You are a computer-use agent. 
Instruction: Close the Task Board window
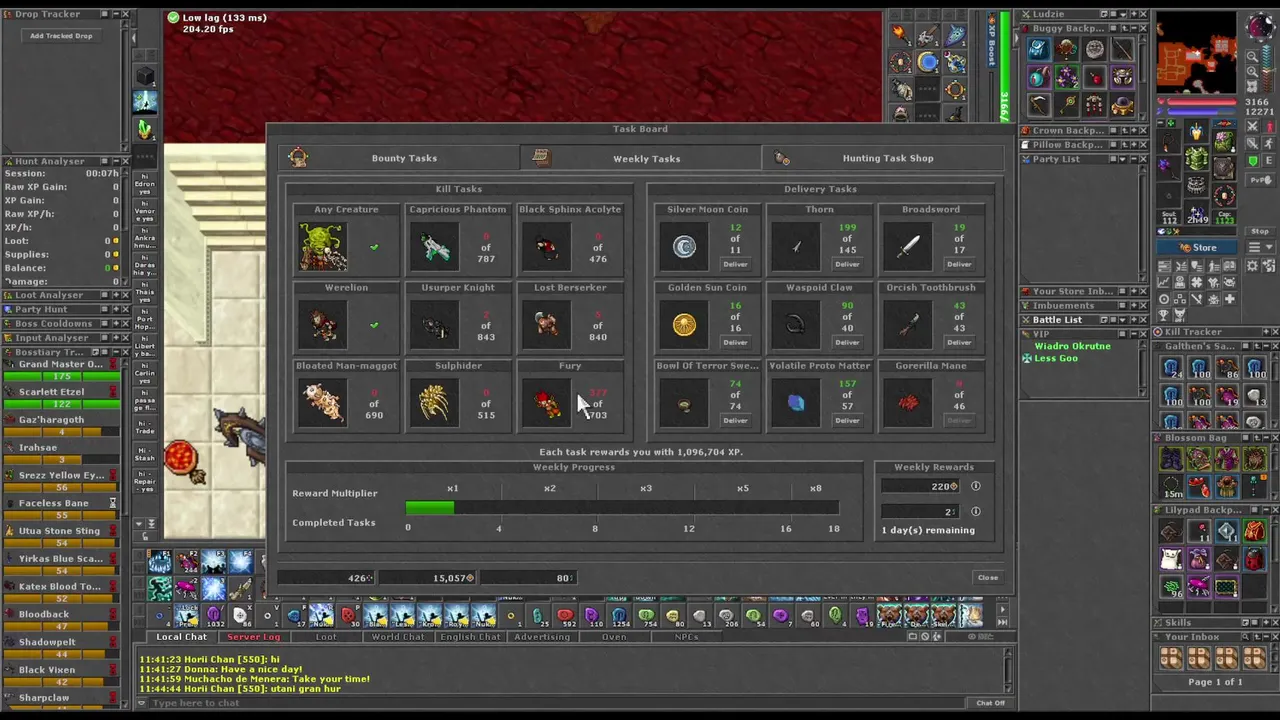click(x=987, y=577)
